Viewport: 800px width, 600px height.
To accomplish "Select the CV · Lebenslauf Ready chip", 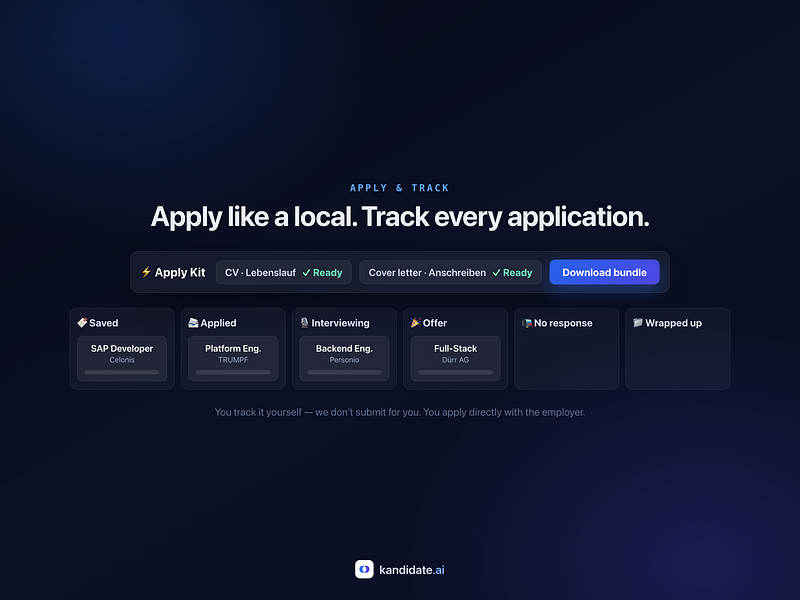I will 284,272.
